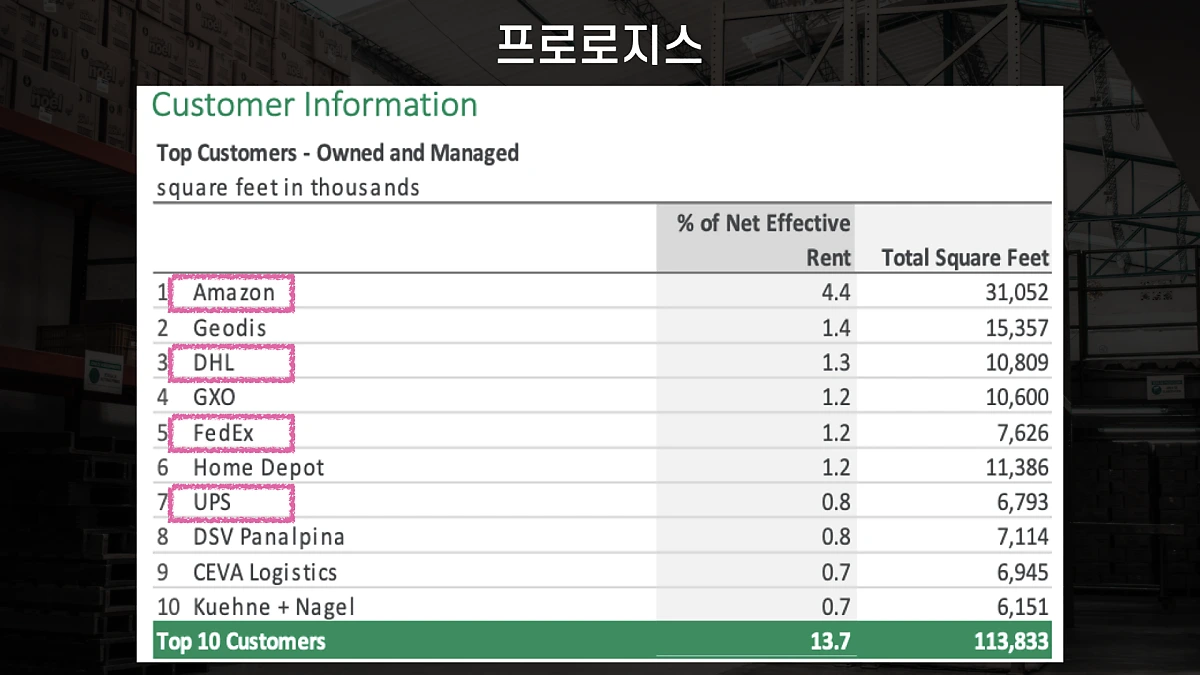This screenshot has width=1200, height=675.
Task: Click the Top Customers - Owned and Managed subtitle
Action: pyautogui.click(x=337, y=153)
